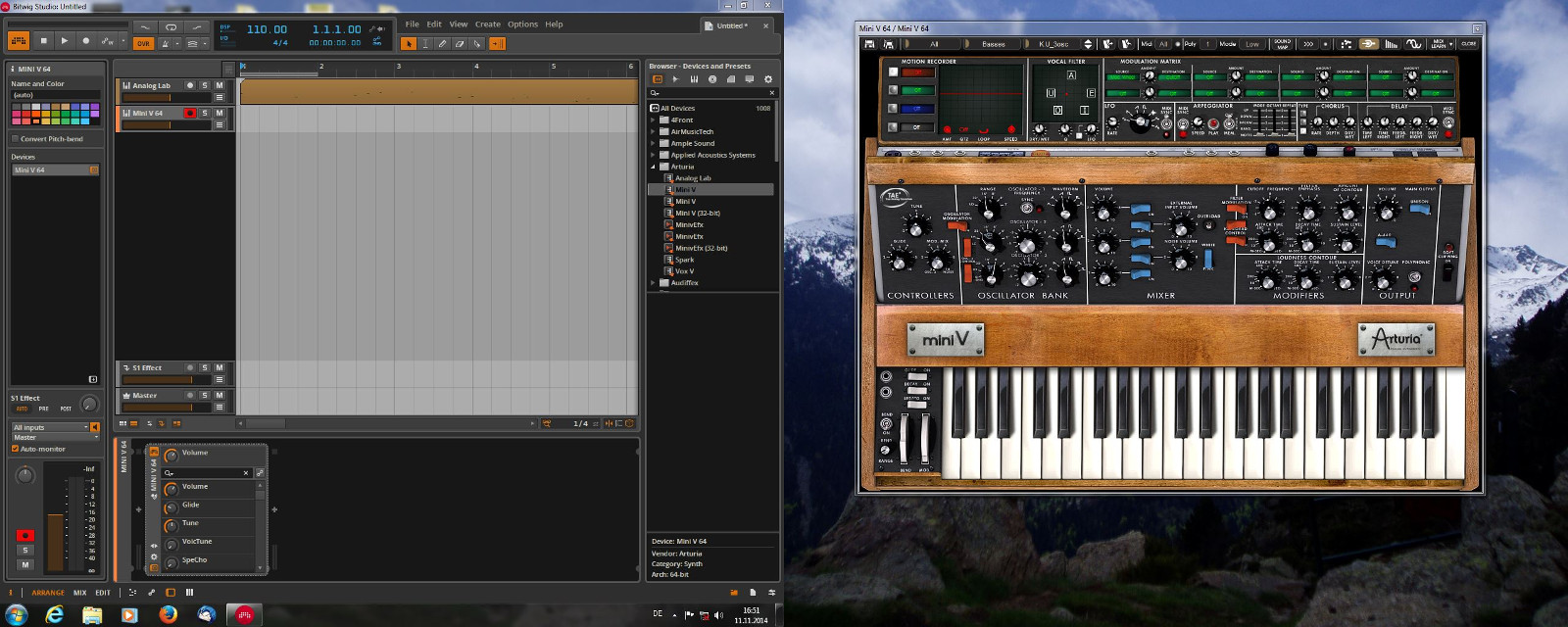
Task: Open the File menu
Action: (413, 24)
